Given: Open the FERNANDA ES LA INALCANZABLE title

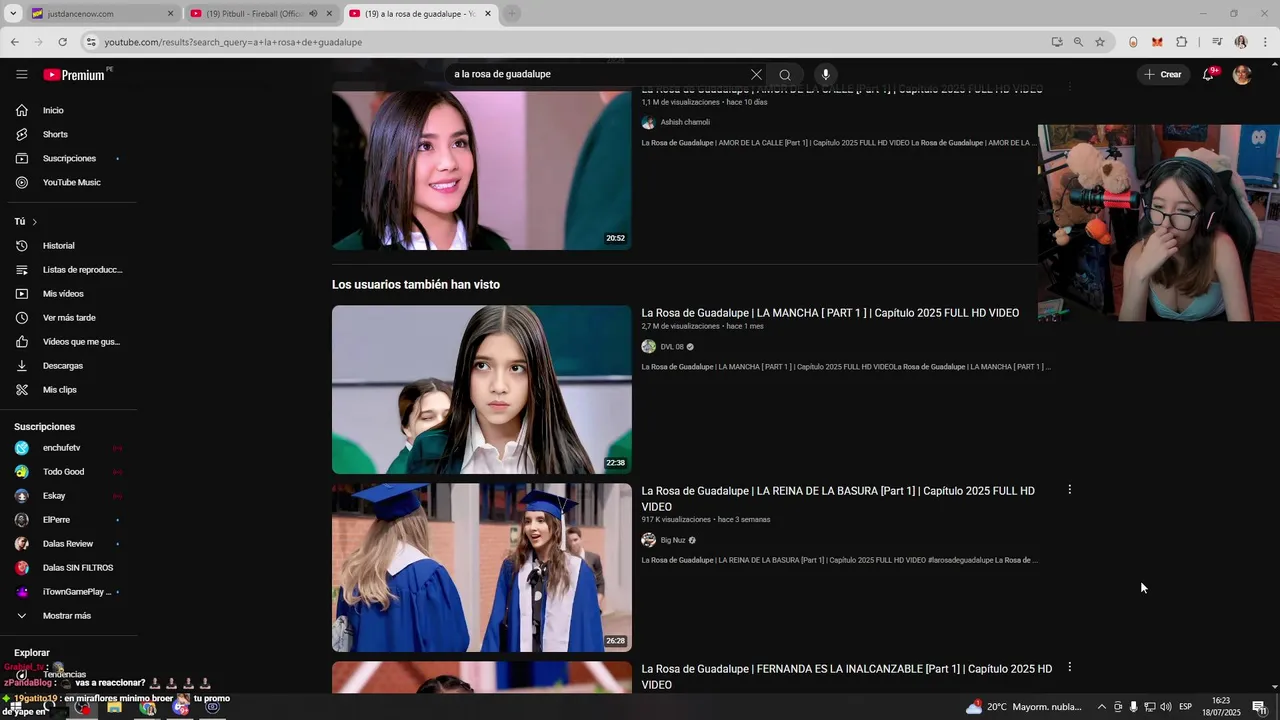Looking at the screenshot, I should (x=846, y=677).
